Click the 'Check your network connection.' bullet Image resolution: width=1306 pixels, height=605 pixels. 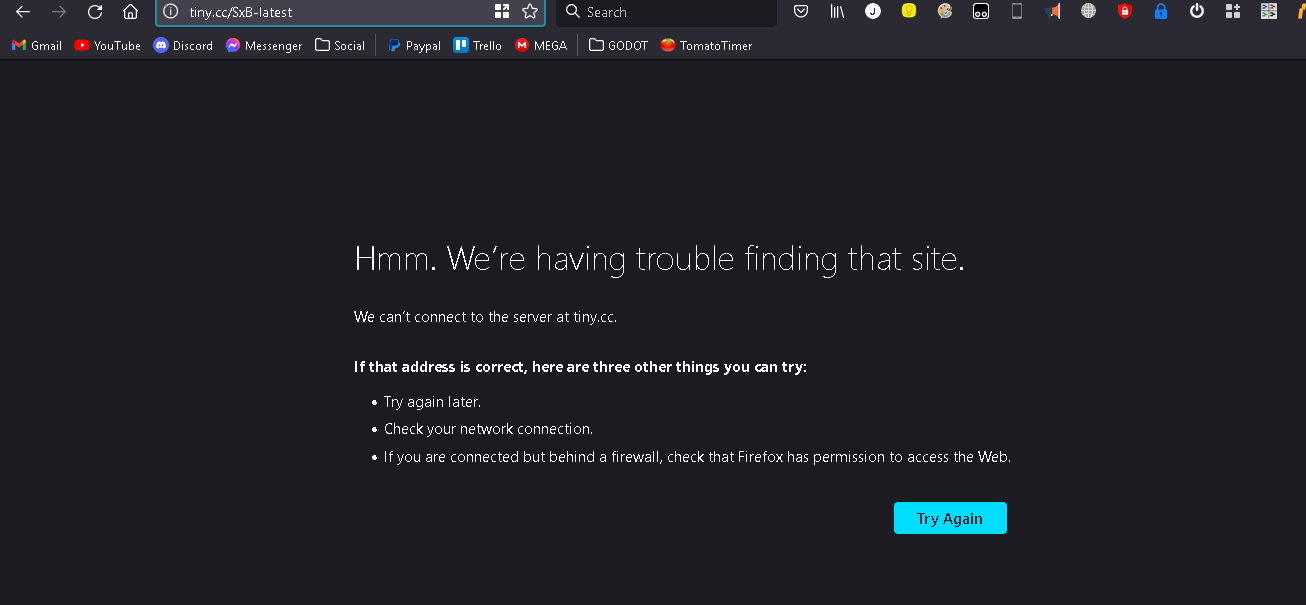[x=488, y=429]
